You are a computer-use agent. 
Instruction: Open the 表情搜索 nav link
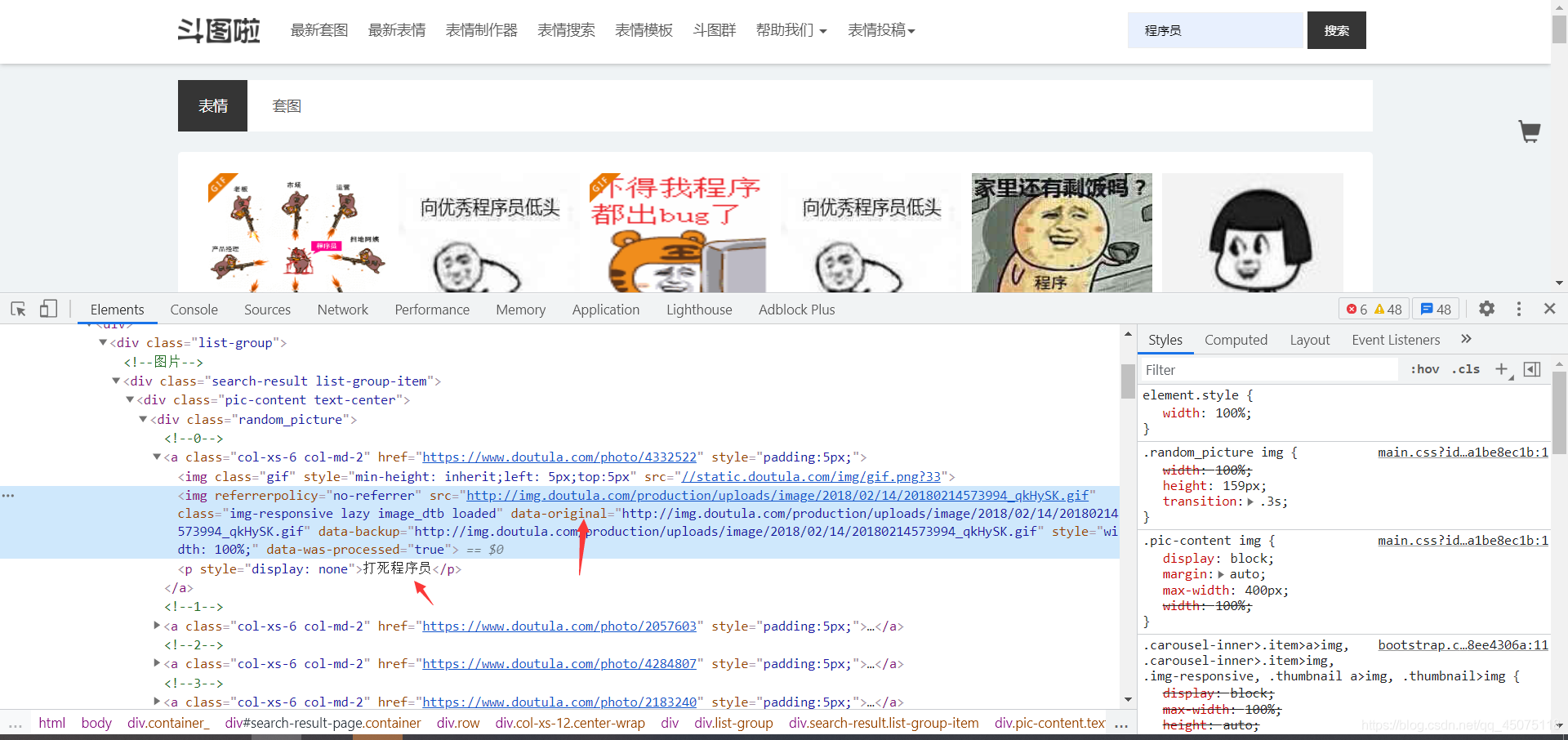[566, 30]
